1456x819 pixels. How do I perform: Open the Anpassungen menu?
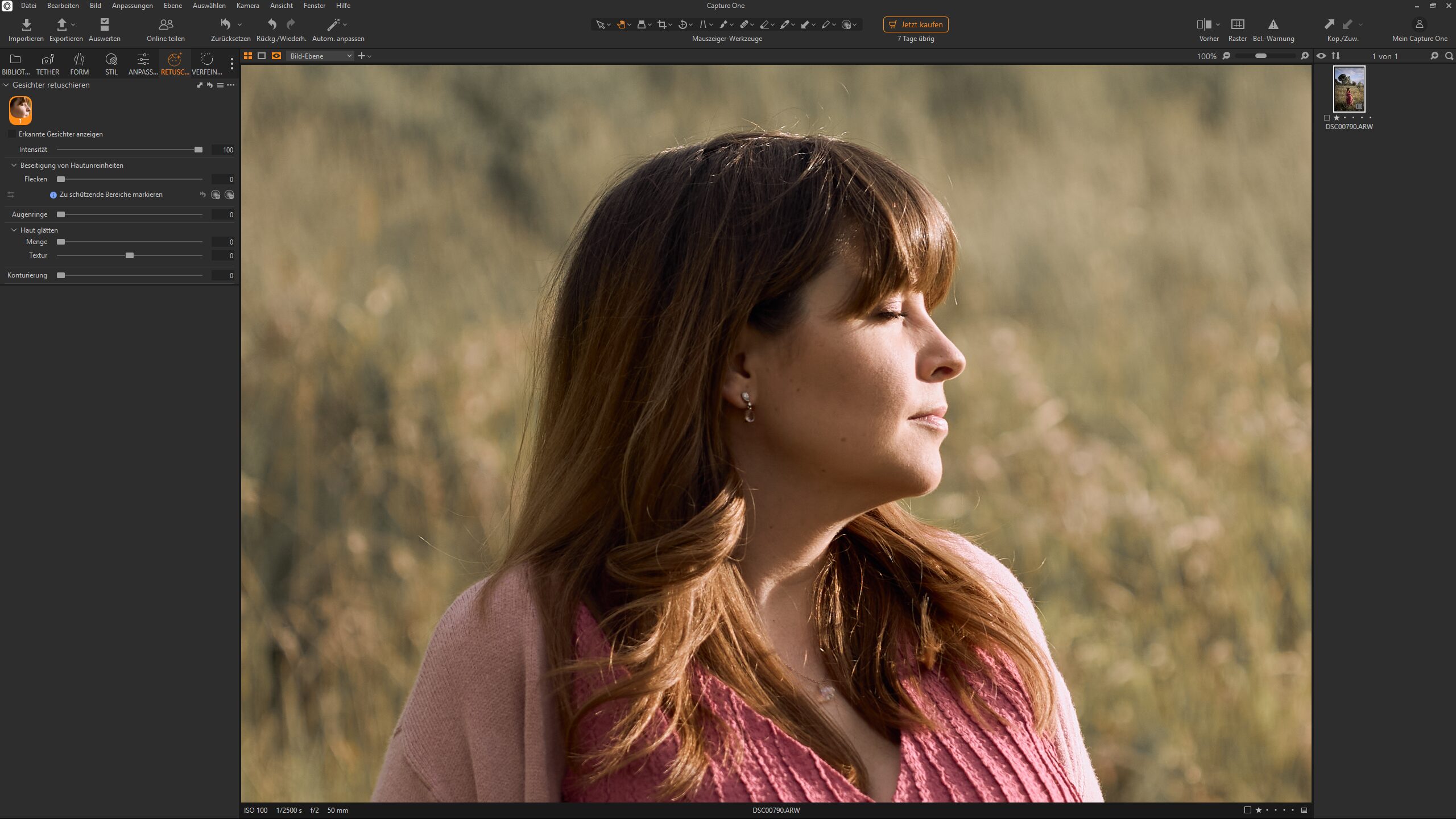click(132, 6)
